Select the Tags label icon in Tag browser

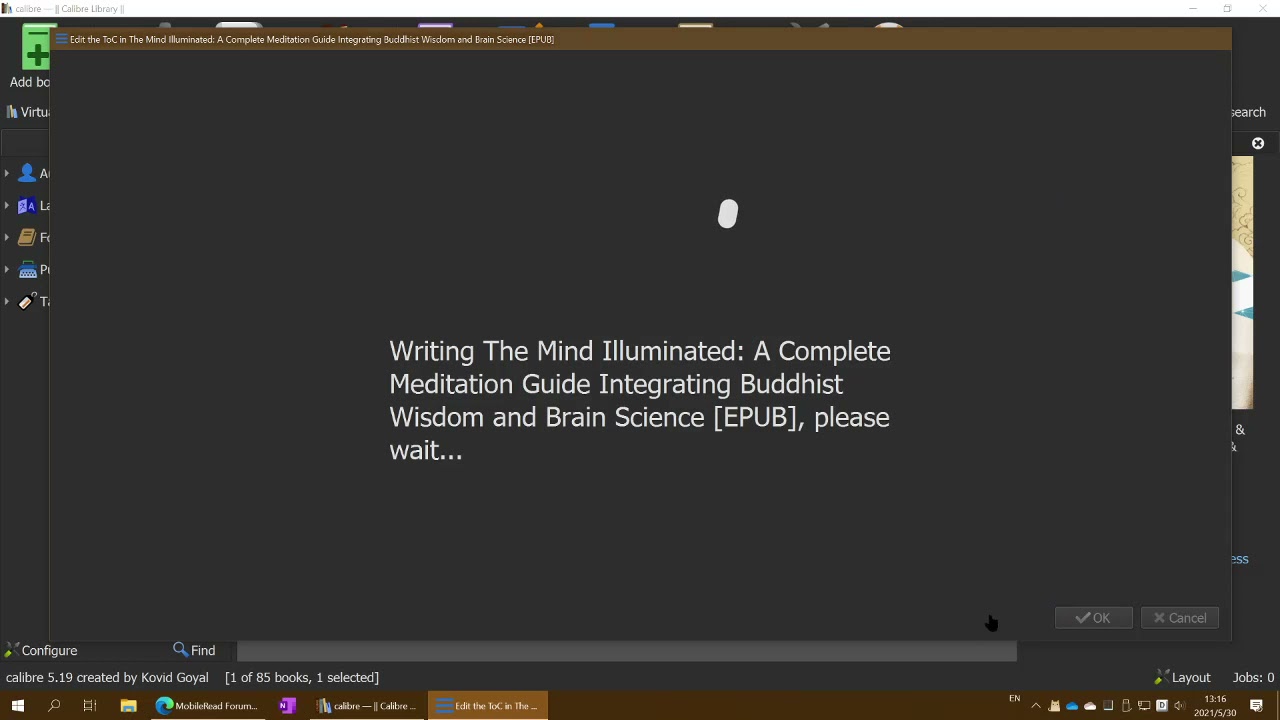click(x=27, y=301)
